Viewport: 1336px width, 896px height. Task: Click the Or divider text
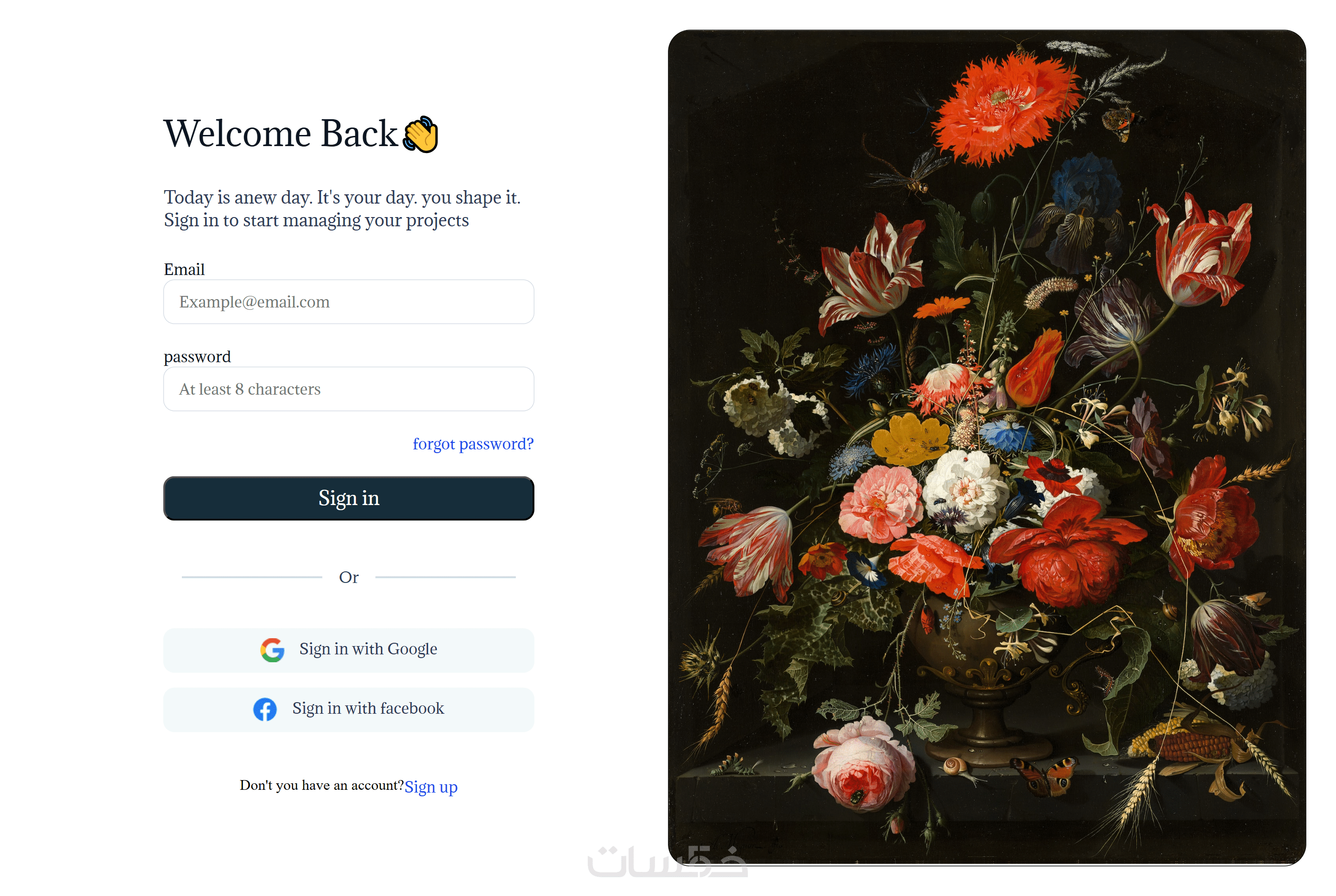(348, 577)
